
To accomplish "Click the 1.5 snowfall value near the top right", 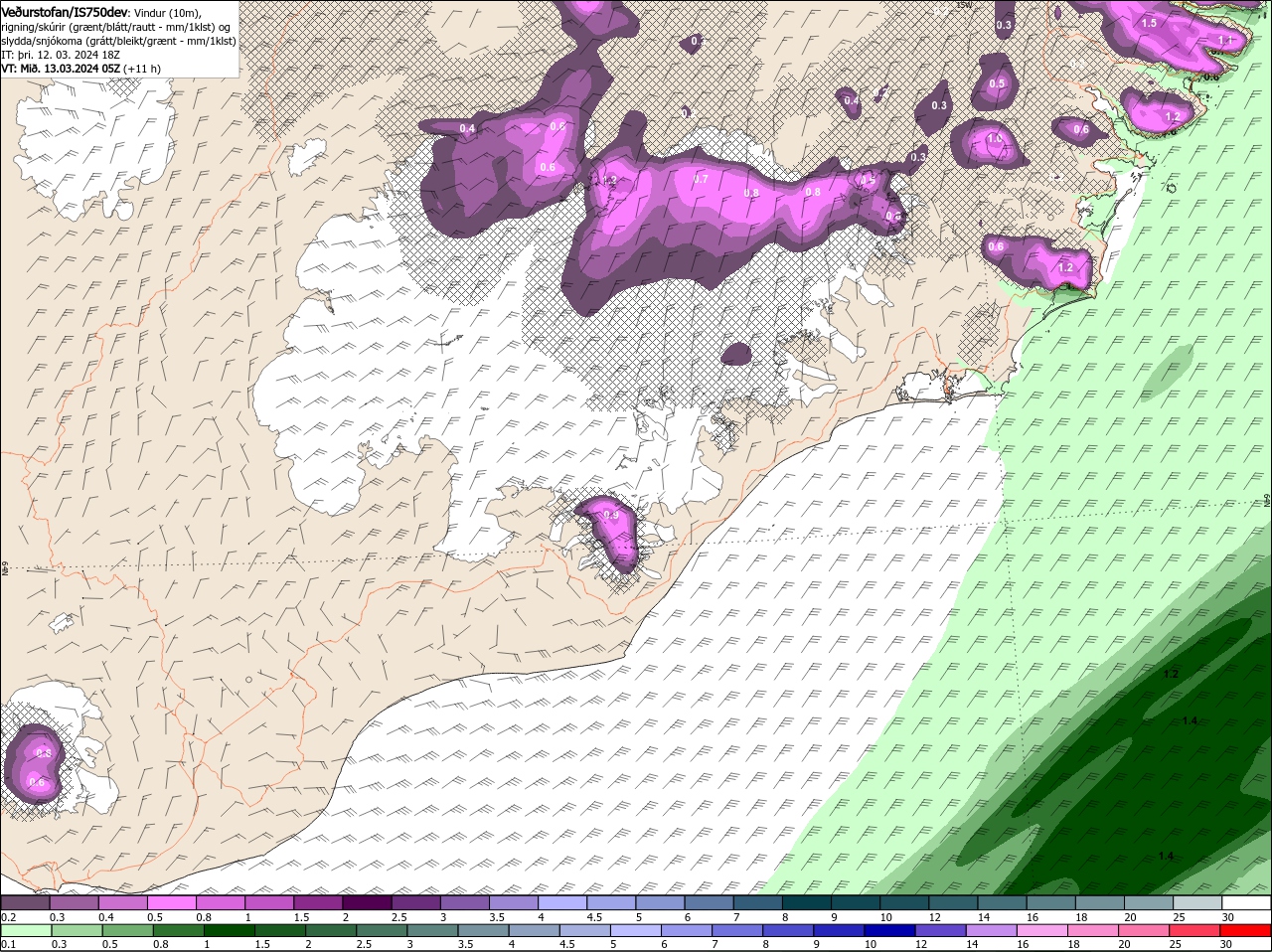I will tap(1149, 23).
